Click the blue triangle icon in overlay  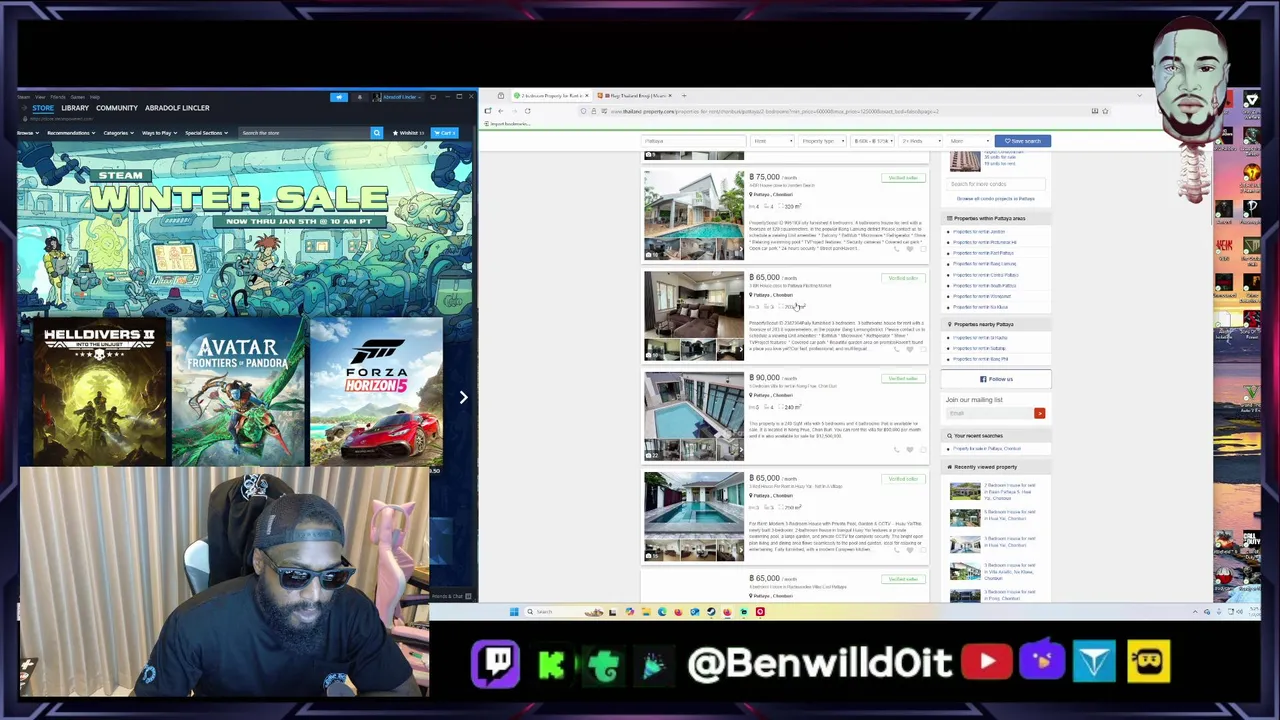click(x=1095, y=662)
